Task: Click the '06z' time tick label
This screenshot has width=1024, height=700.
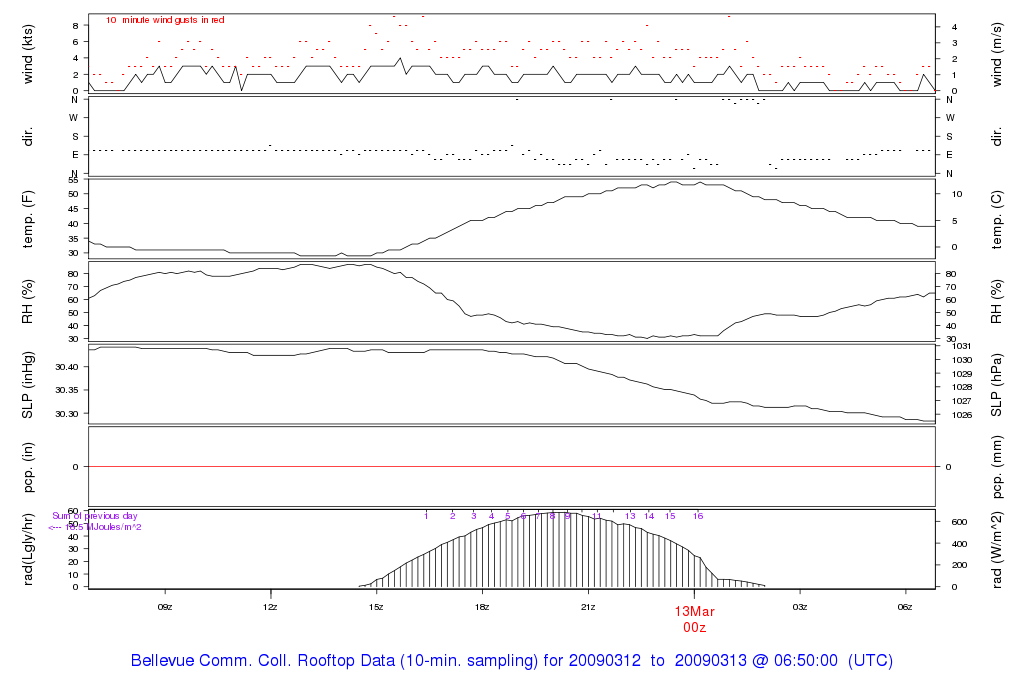Action: pos(905,607)
